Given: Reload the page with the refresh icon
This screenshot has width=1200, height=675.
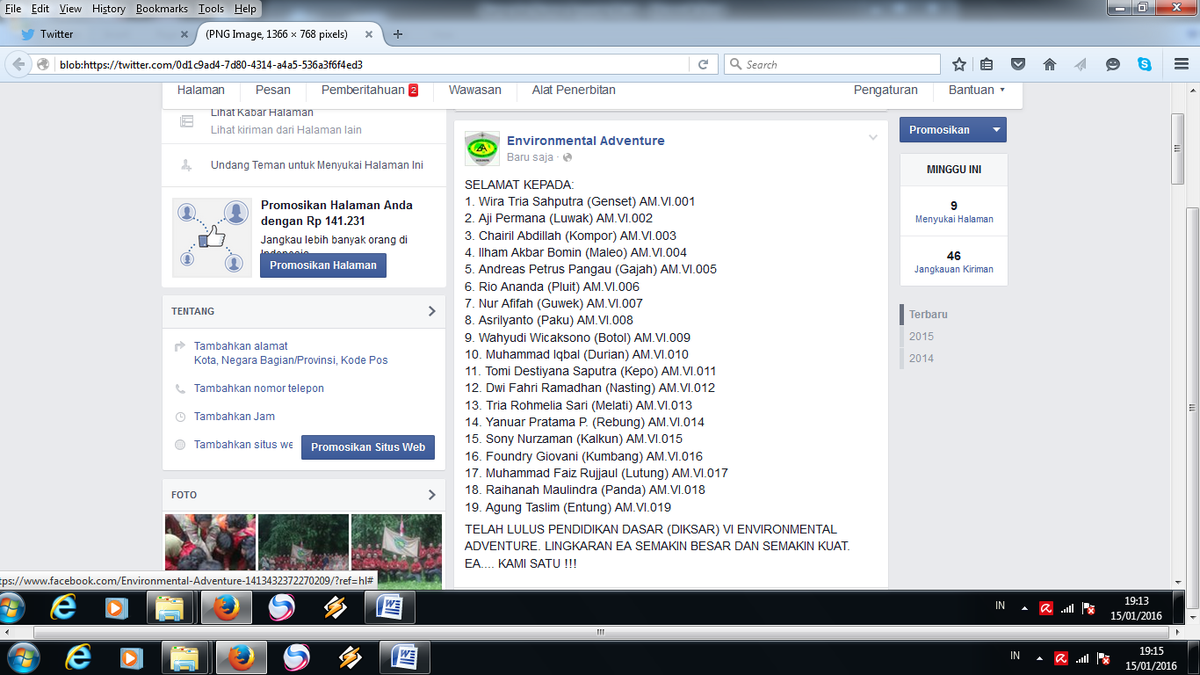Looking at the screenshot, I should [703, 64].
